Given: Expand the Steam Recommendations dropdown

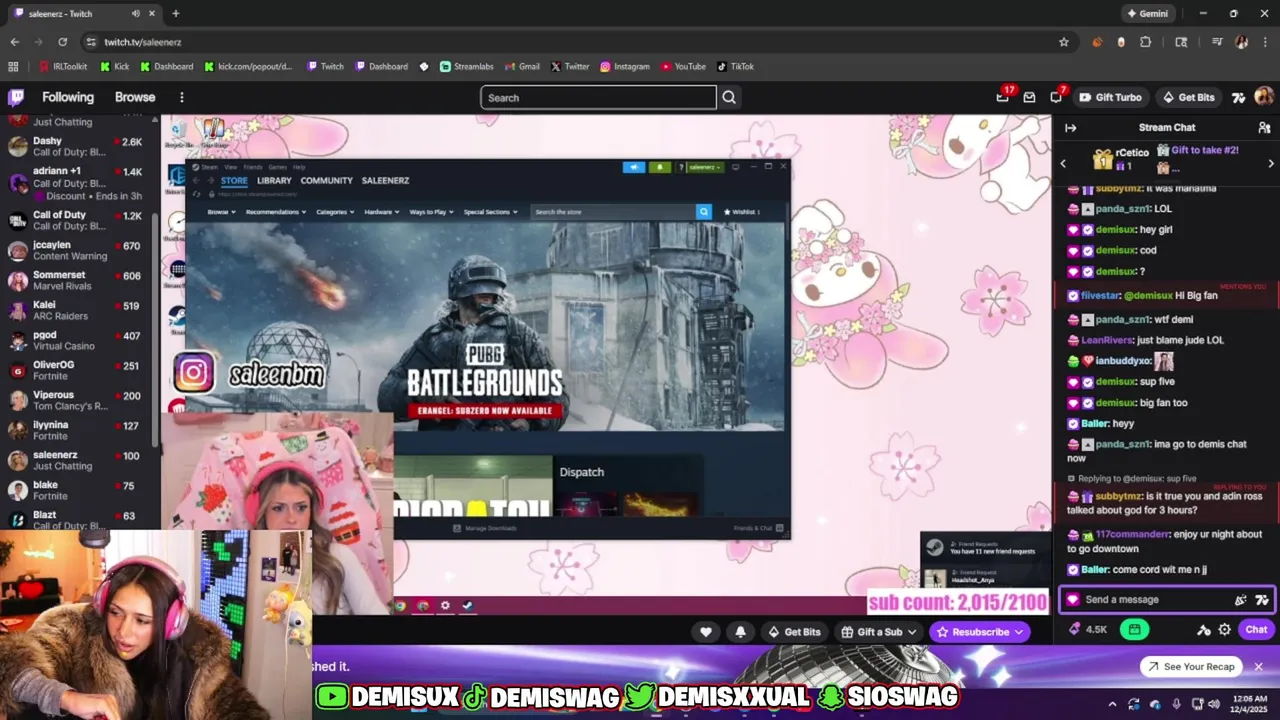Looking at the screenshot, I should (x=275, y=212).
